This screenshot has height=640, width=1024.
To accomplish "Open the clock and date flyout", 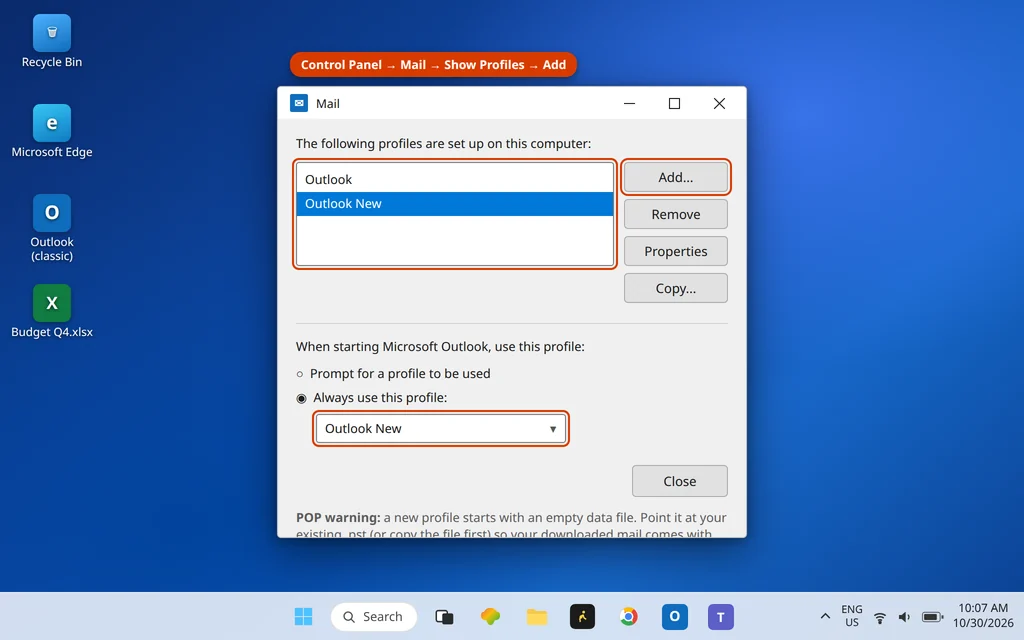I will [x=983, y=616].
